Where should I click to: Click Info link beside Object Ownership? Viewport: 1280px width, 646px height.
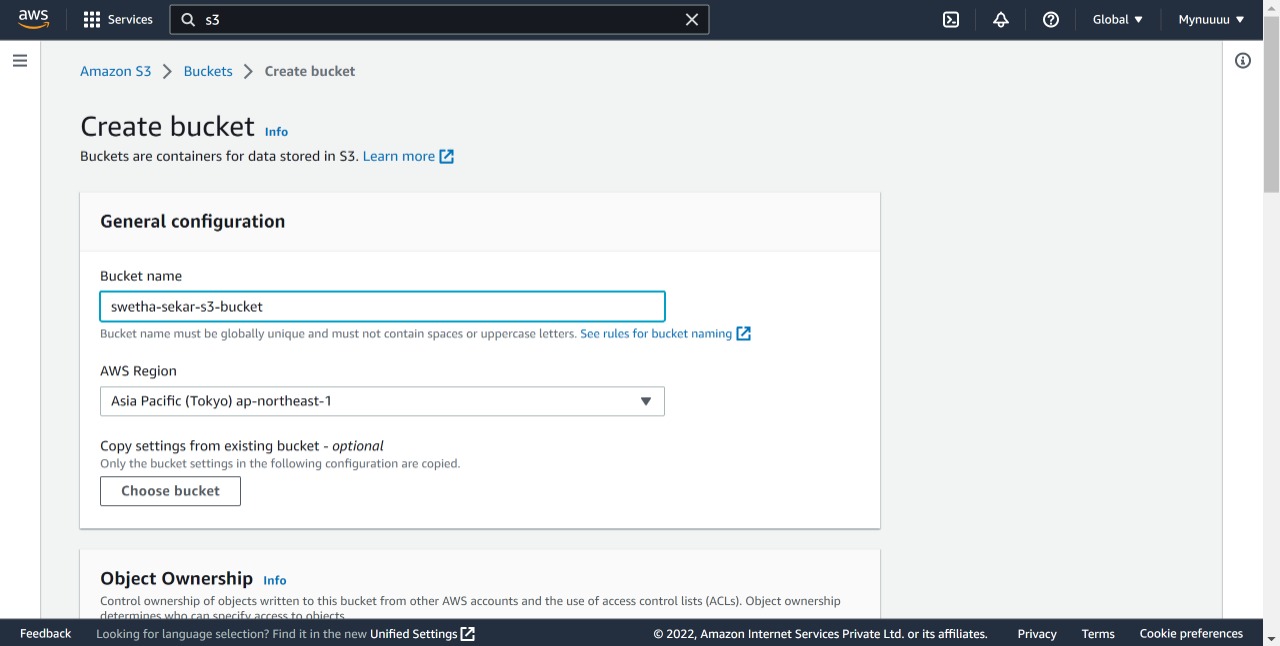coord(275,580)
